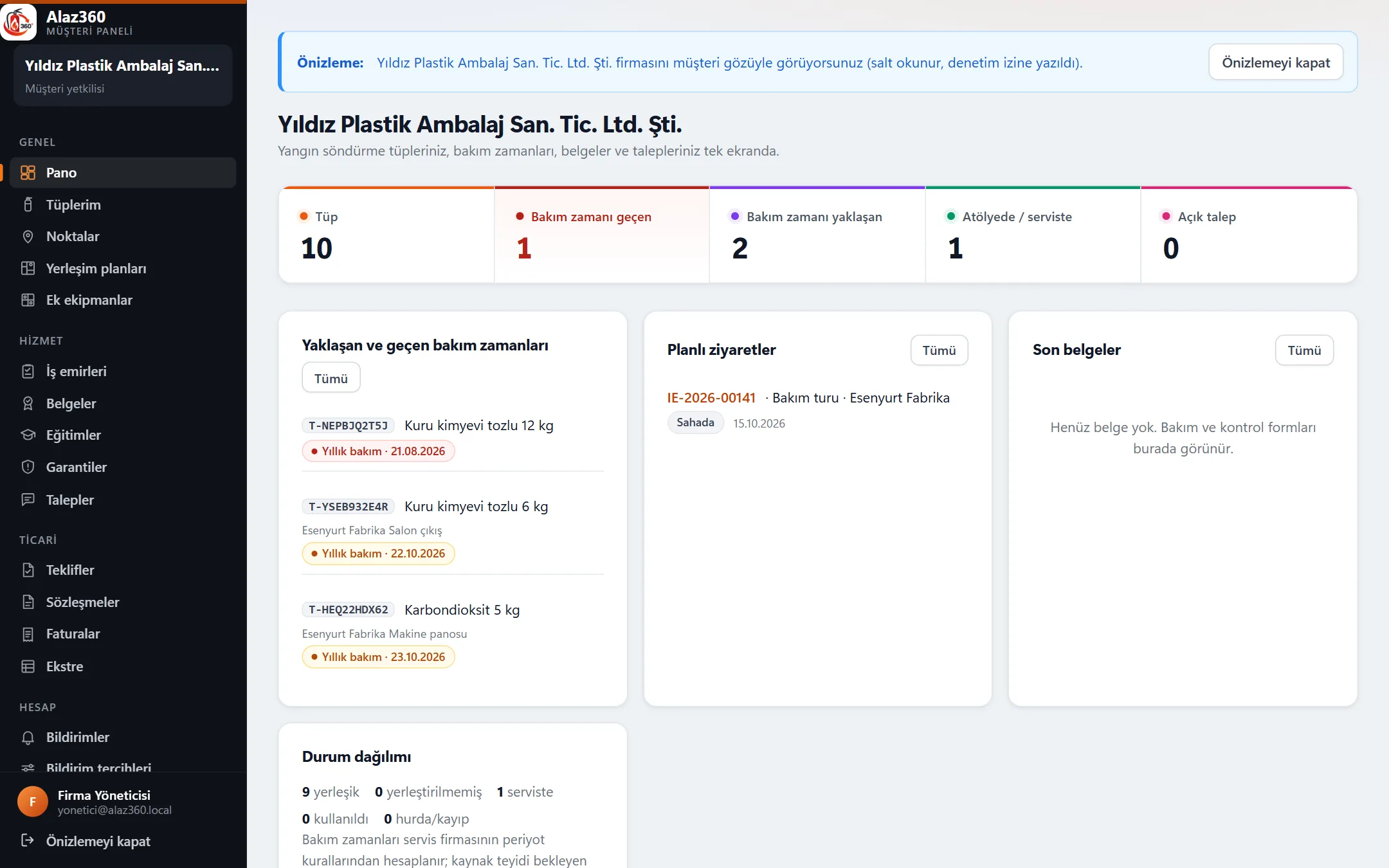Click the sidebar logout arrow icon

click(28, 841)
